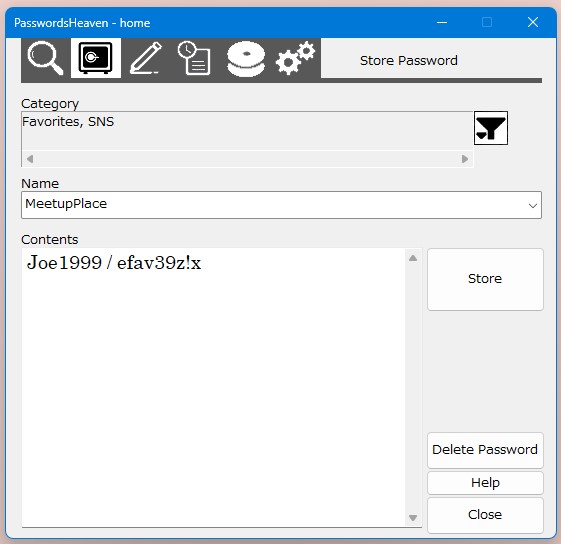Click the funnel category filter button
Screen dimensions: 561x544
point(491,128)
